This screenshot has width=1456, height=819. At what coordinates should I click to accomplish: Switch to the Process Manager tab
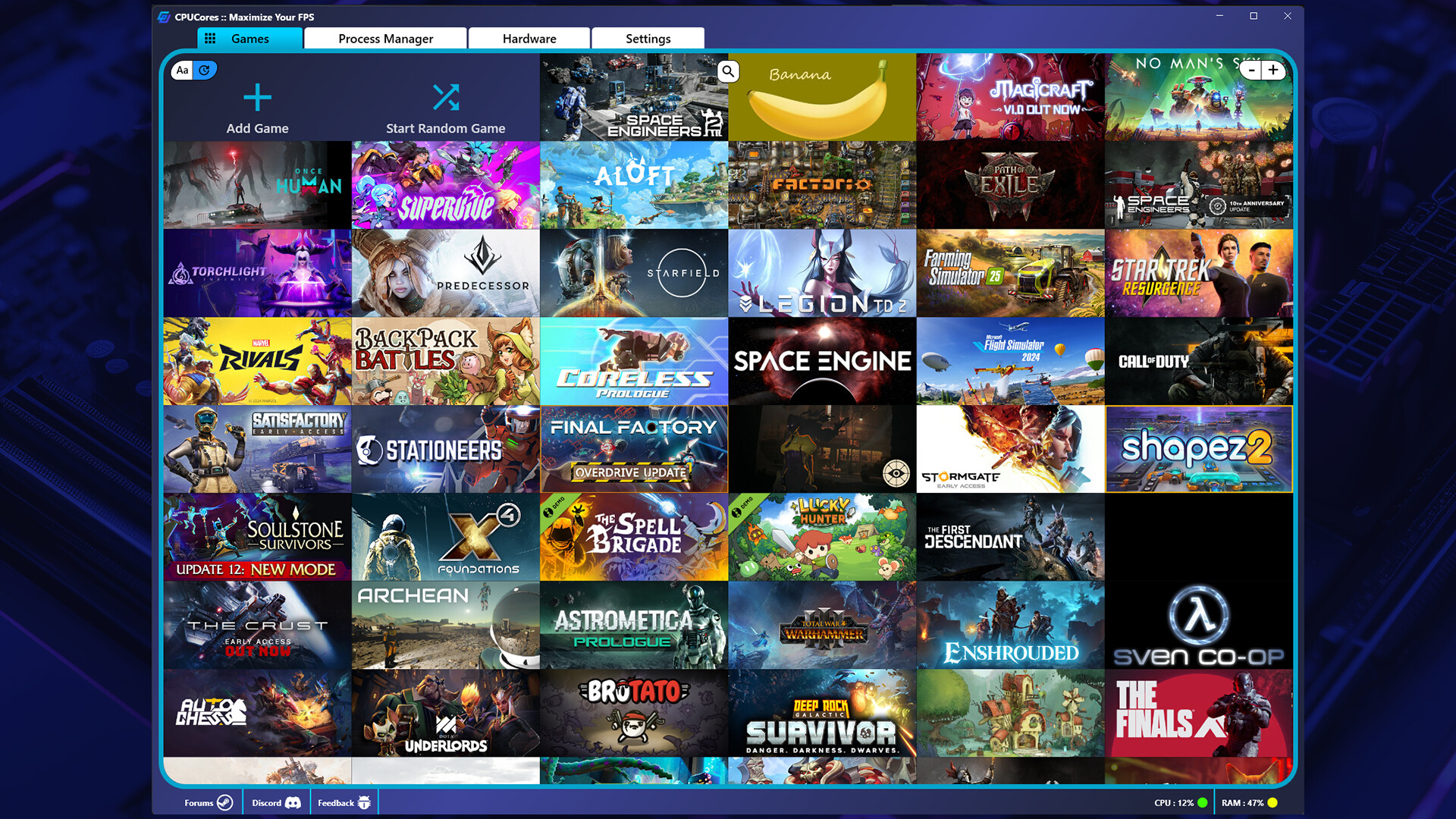[385, 38]
